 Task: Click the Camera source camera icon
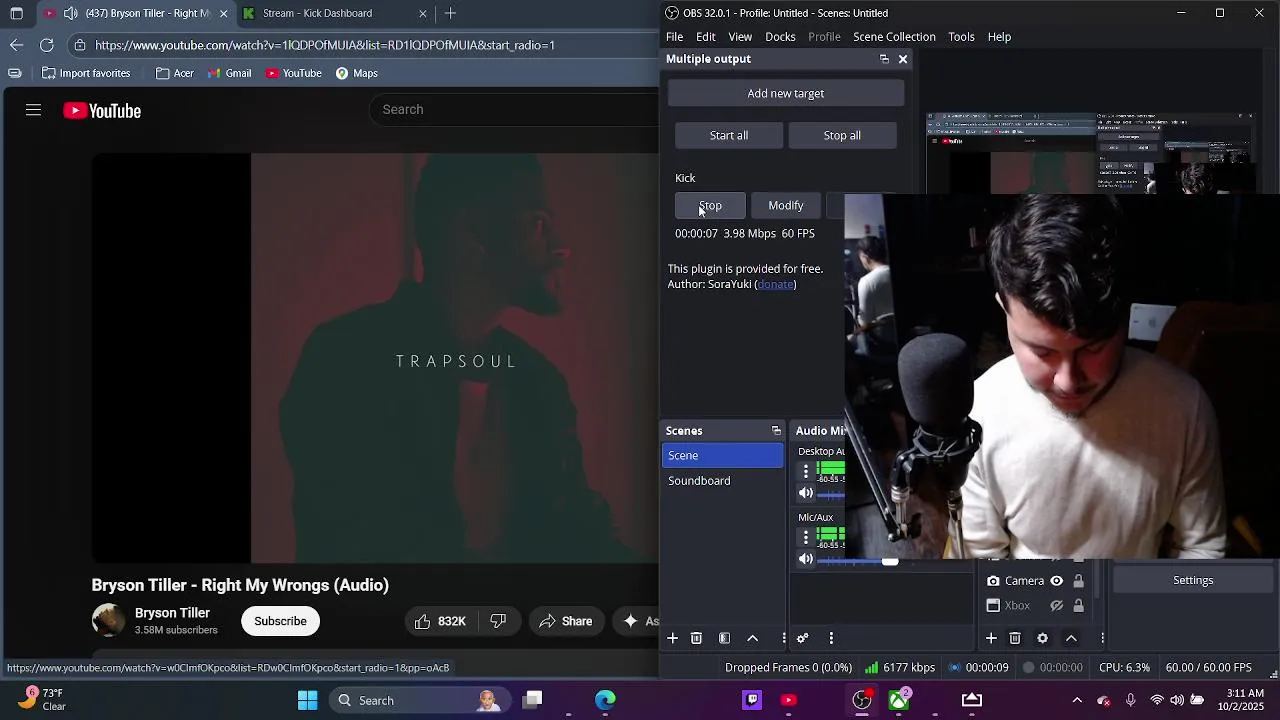(993, 581)
